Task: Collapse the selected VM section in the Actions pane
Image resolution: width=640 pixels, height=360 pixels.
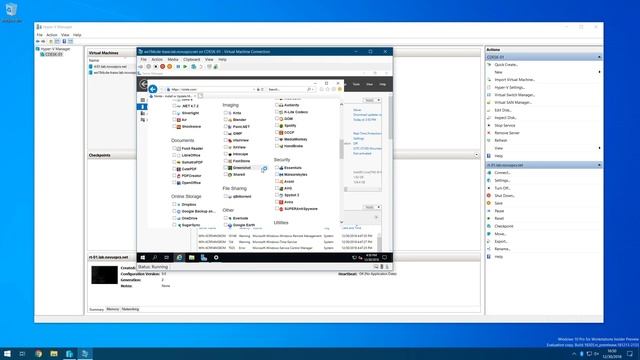Action: (599, 165)
